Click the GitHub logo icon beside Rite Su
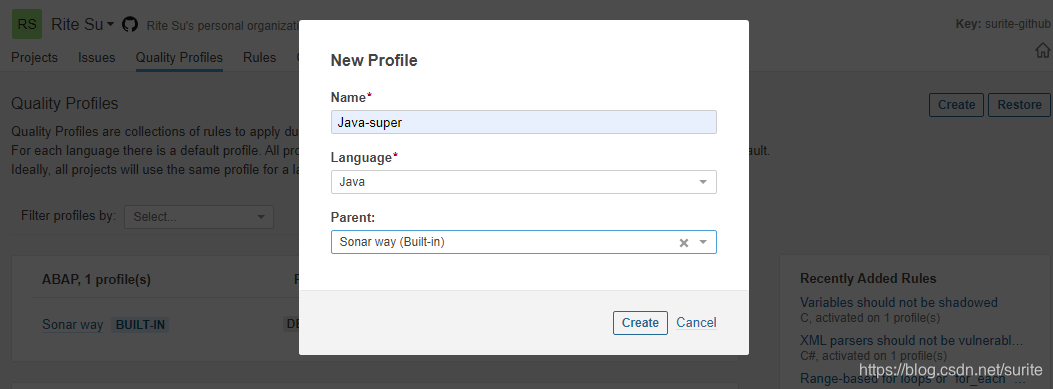 [x=130, y=25]
